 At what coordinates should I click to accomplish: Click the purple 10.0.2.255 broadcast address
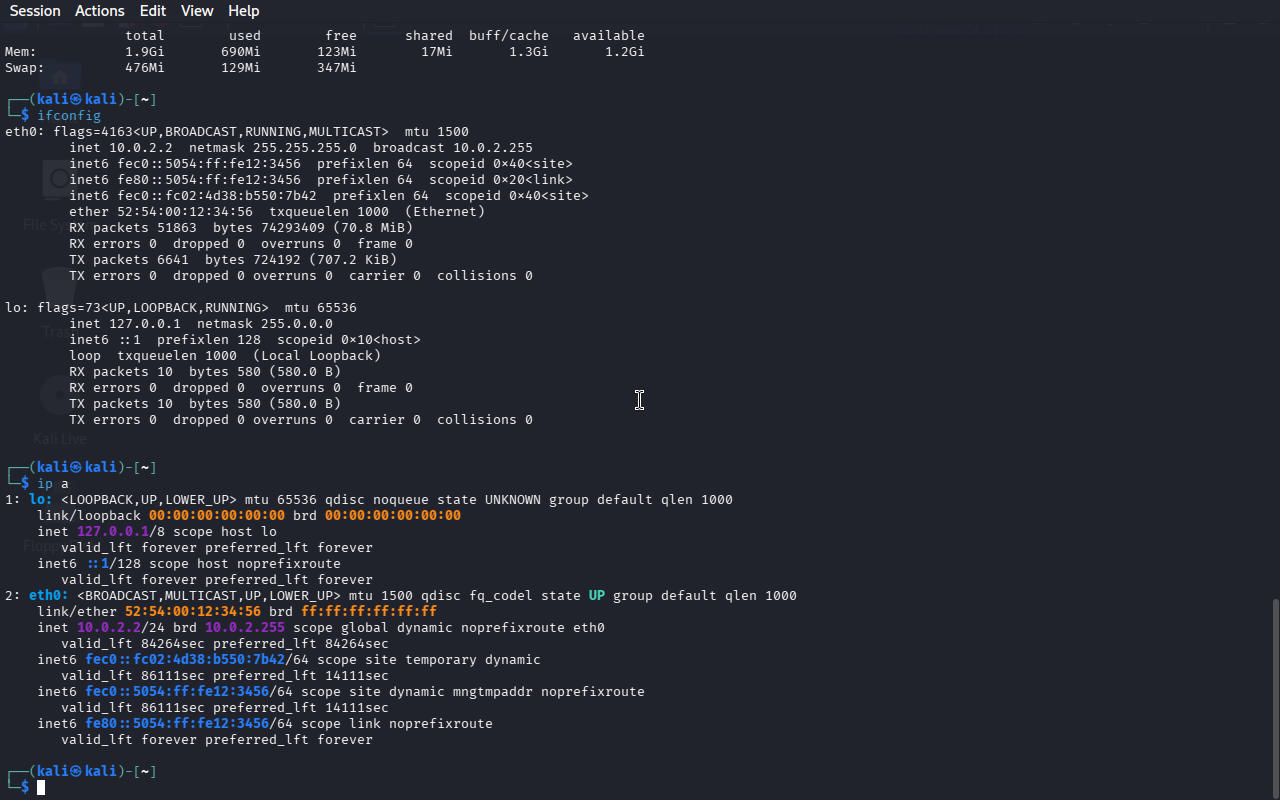(245, 628)
